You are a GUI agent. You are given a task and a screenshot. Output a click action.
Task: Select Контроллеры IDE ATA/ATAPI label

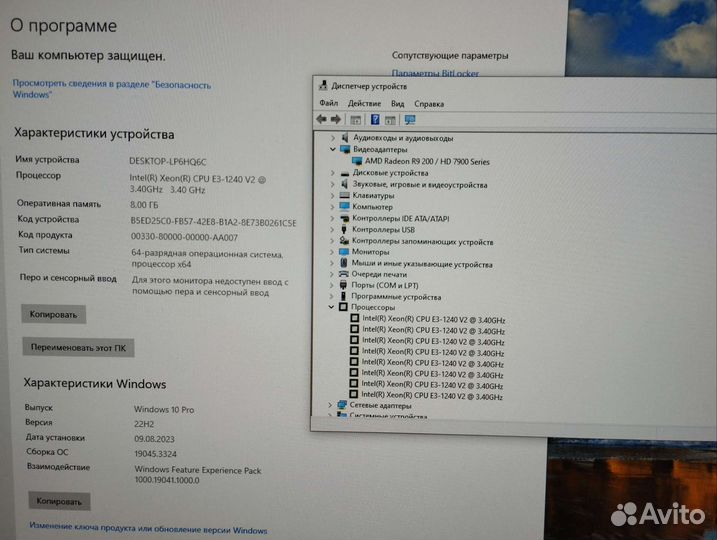[x=401, y=219]
